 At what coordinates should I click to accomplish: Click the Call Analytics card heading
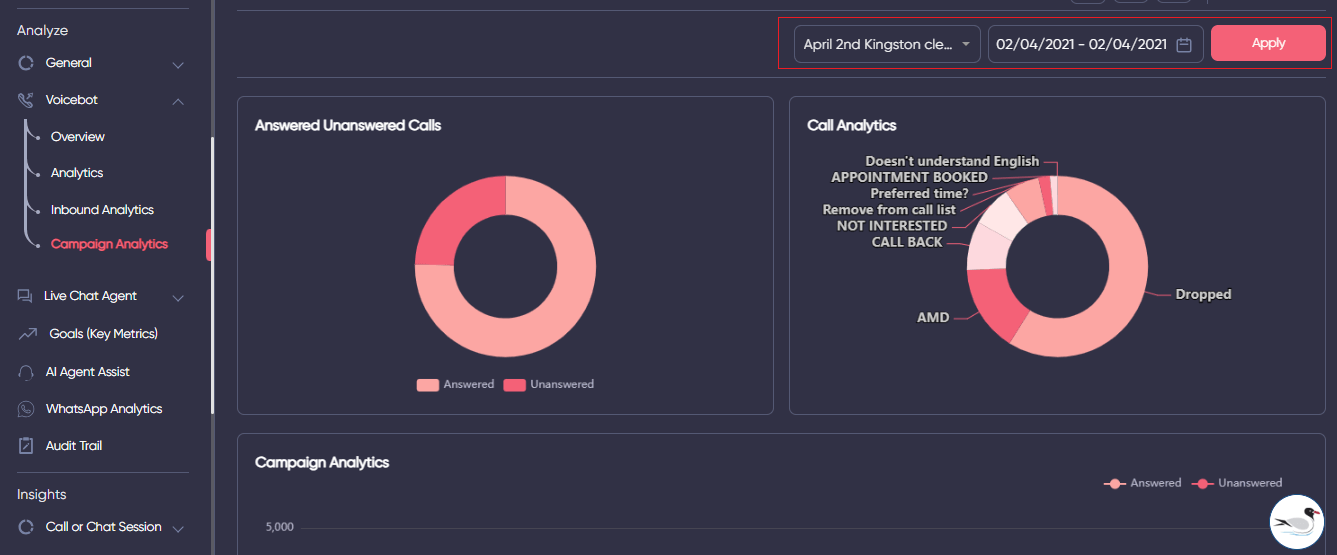pos(852,126)
